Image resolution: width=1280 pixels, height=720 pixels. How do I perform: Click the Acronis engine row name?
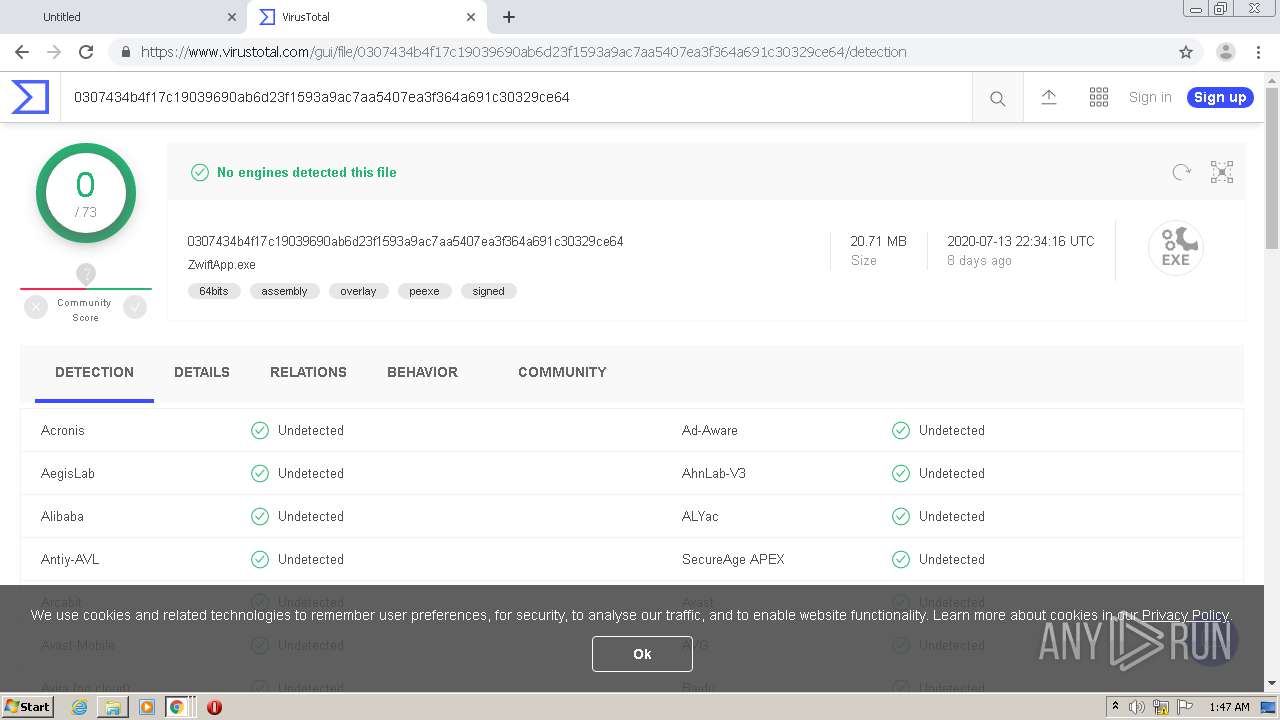click(63, 430)
